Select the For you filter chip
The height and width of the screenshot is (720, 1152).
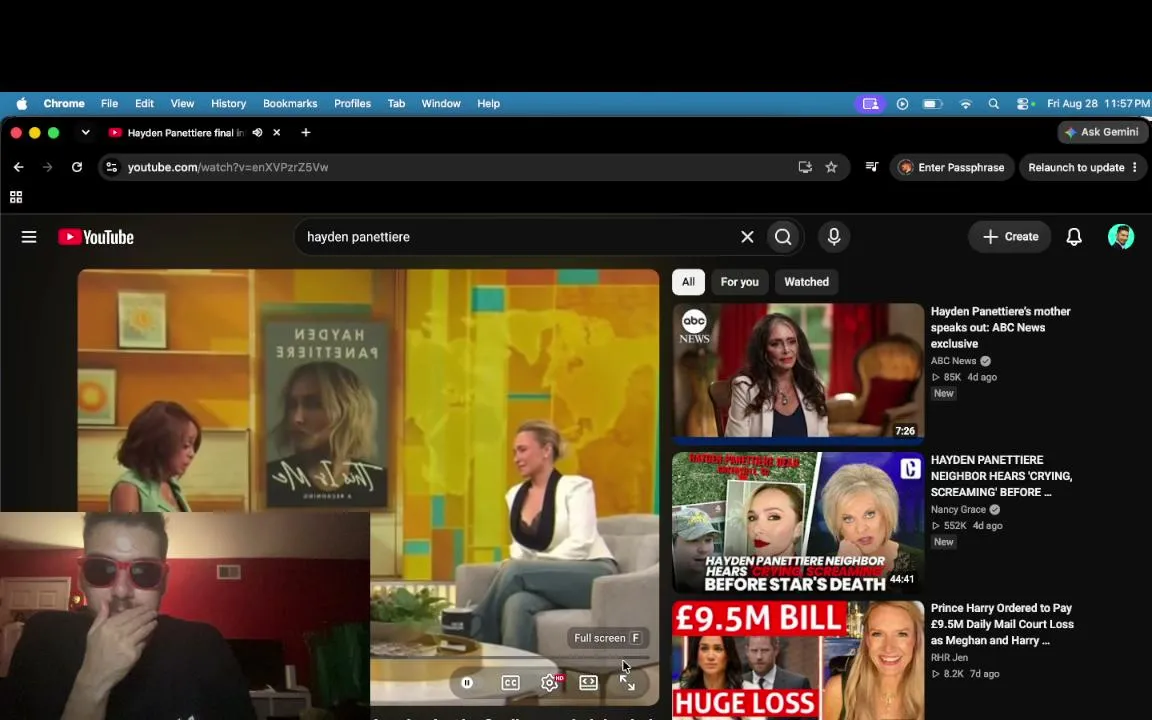pos(740,282)
